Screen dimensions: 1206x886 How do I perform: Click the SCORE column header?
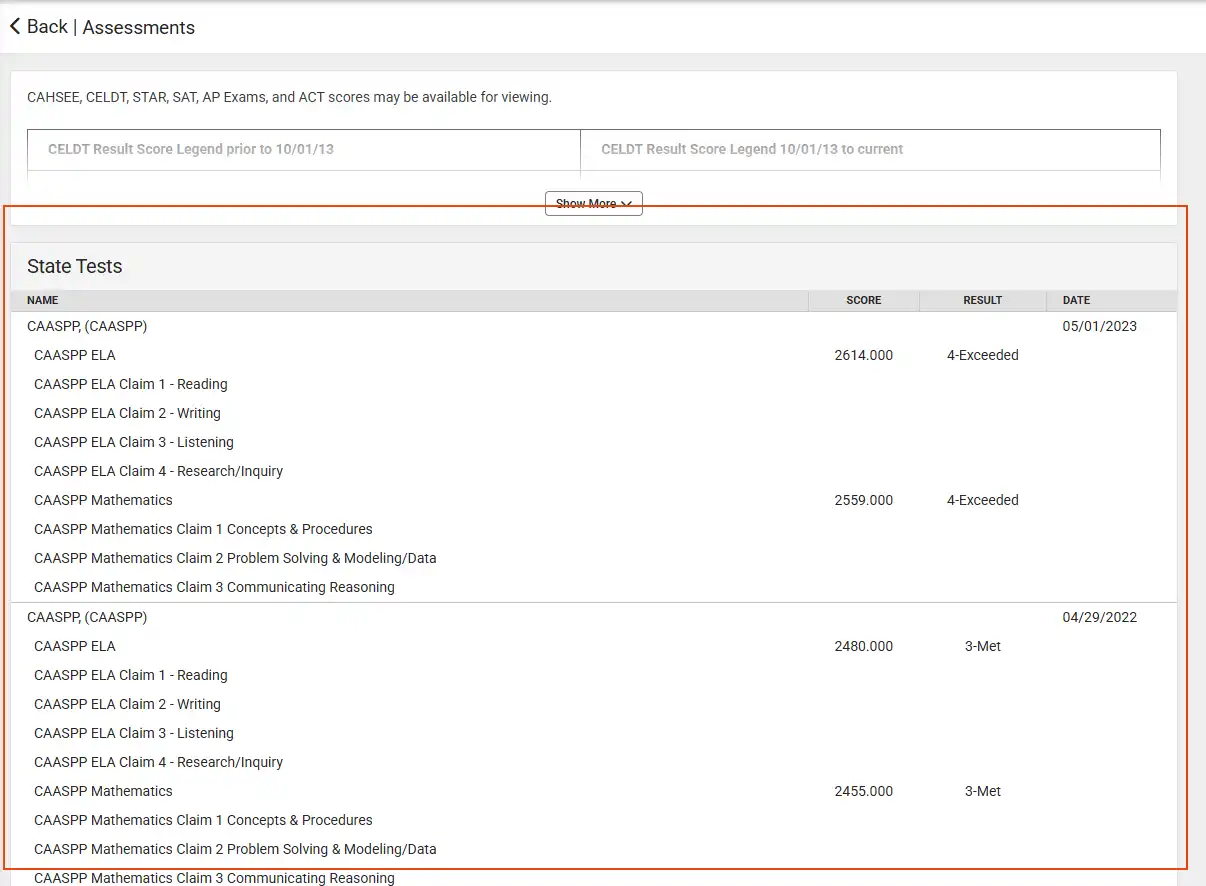(x=864, y=300)
